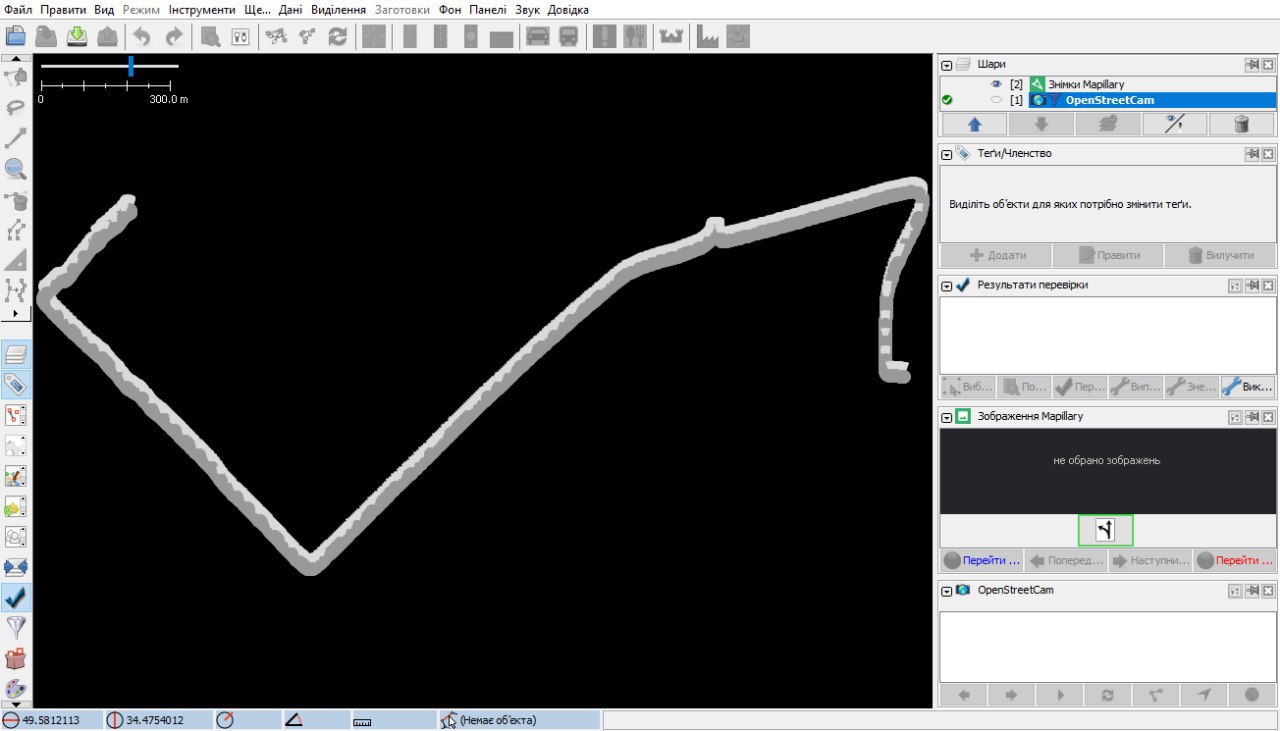Click the OpenStreetCam location arrow button
Viewport: 1280px width, 731px height.
tap(1204, 695)
